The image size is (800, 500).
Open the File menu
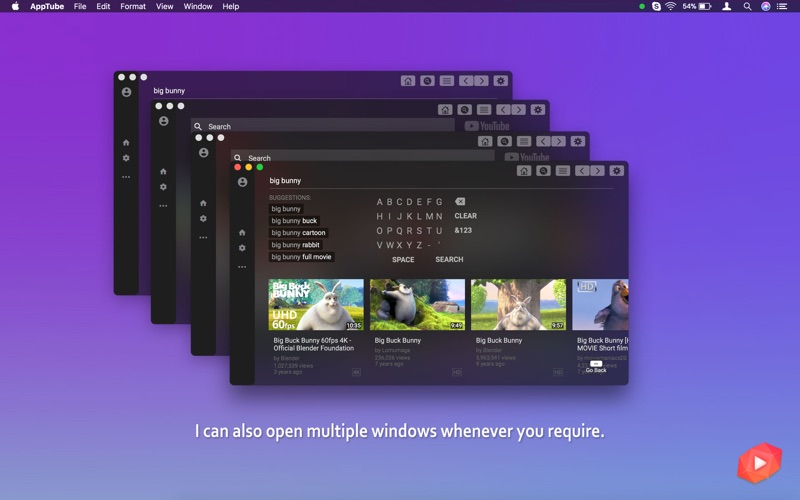(x=80, y=6)
